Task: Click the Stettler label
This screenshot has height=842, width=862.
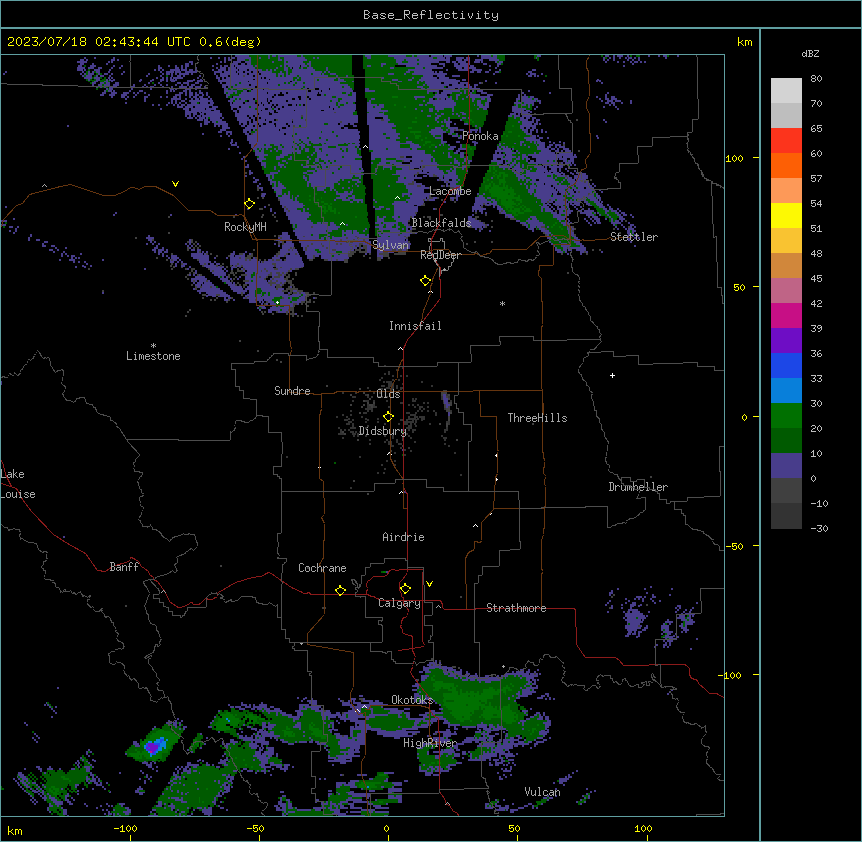Action: [634, 237]
